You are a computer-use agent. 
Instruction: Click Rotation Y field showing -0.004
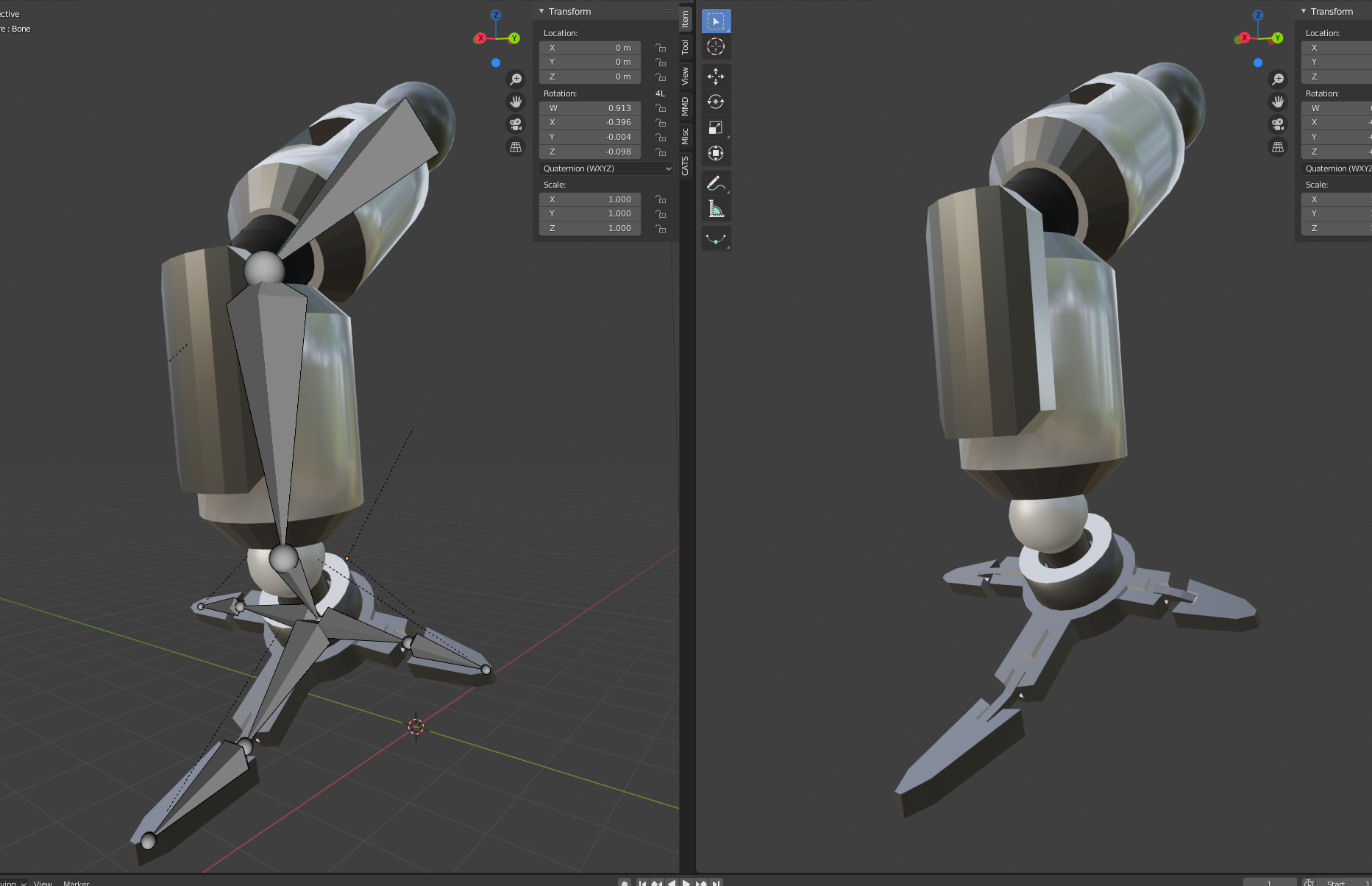coord(590,137)
